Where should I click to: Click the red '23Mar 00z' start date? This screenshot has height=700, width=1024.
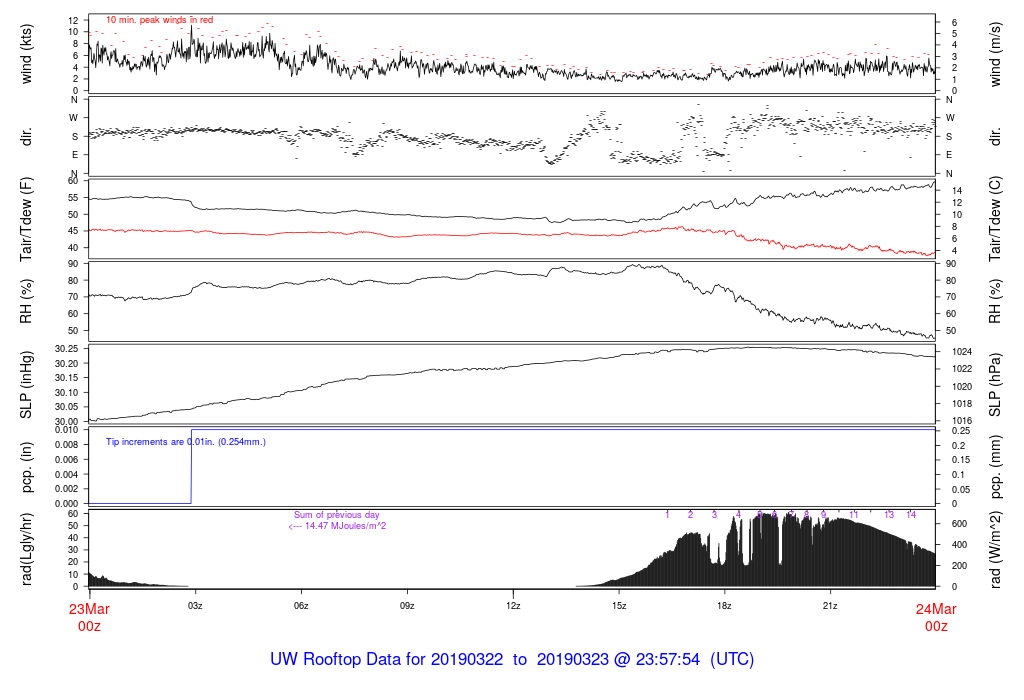click(x=90, y=616)
